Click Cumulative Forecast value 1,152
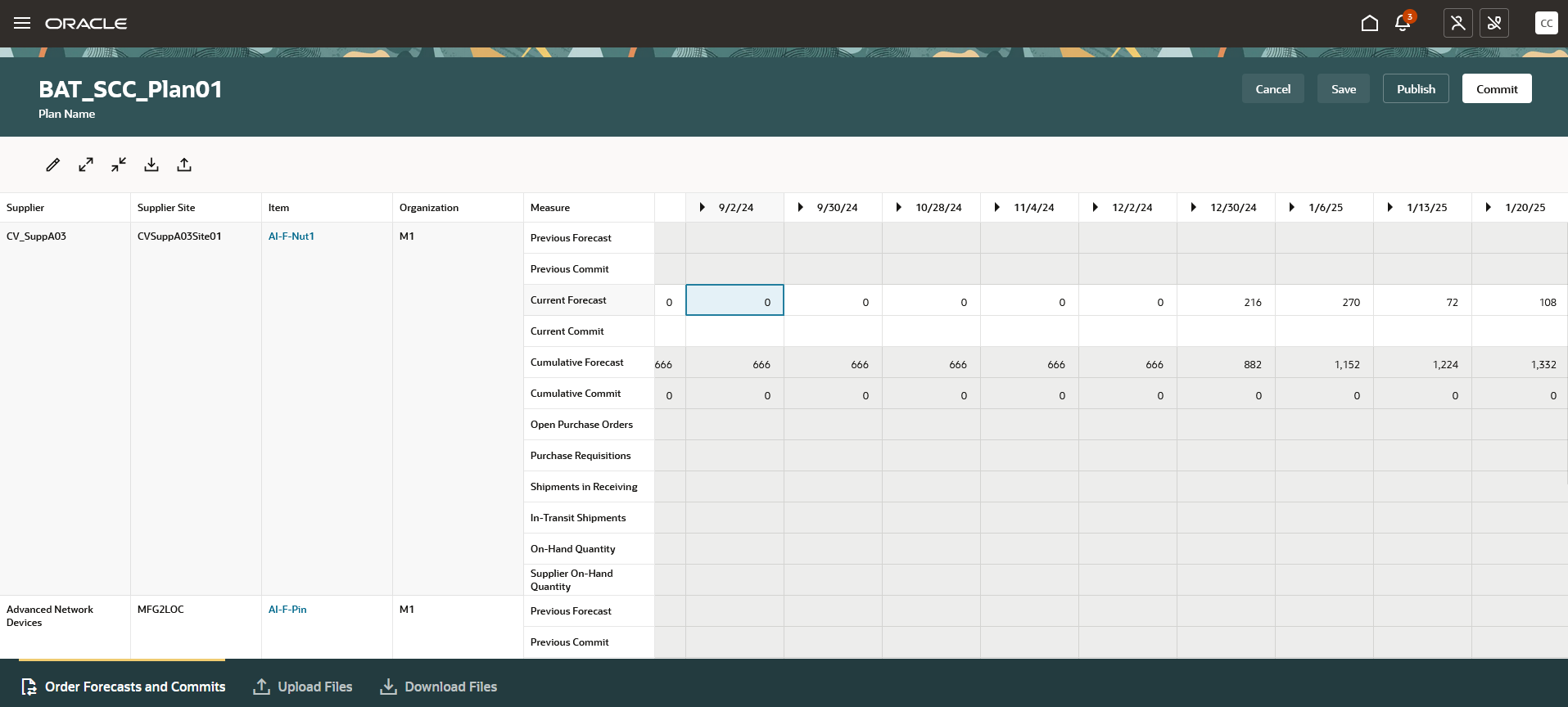Viewport: 1568px width, 707px height. click(x=1324, y=363)
